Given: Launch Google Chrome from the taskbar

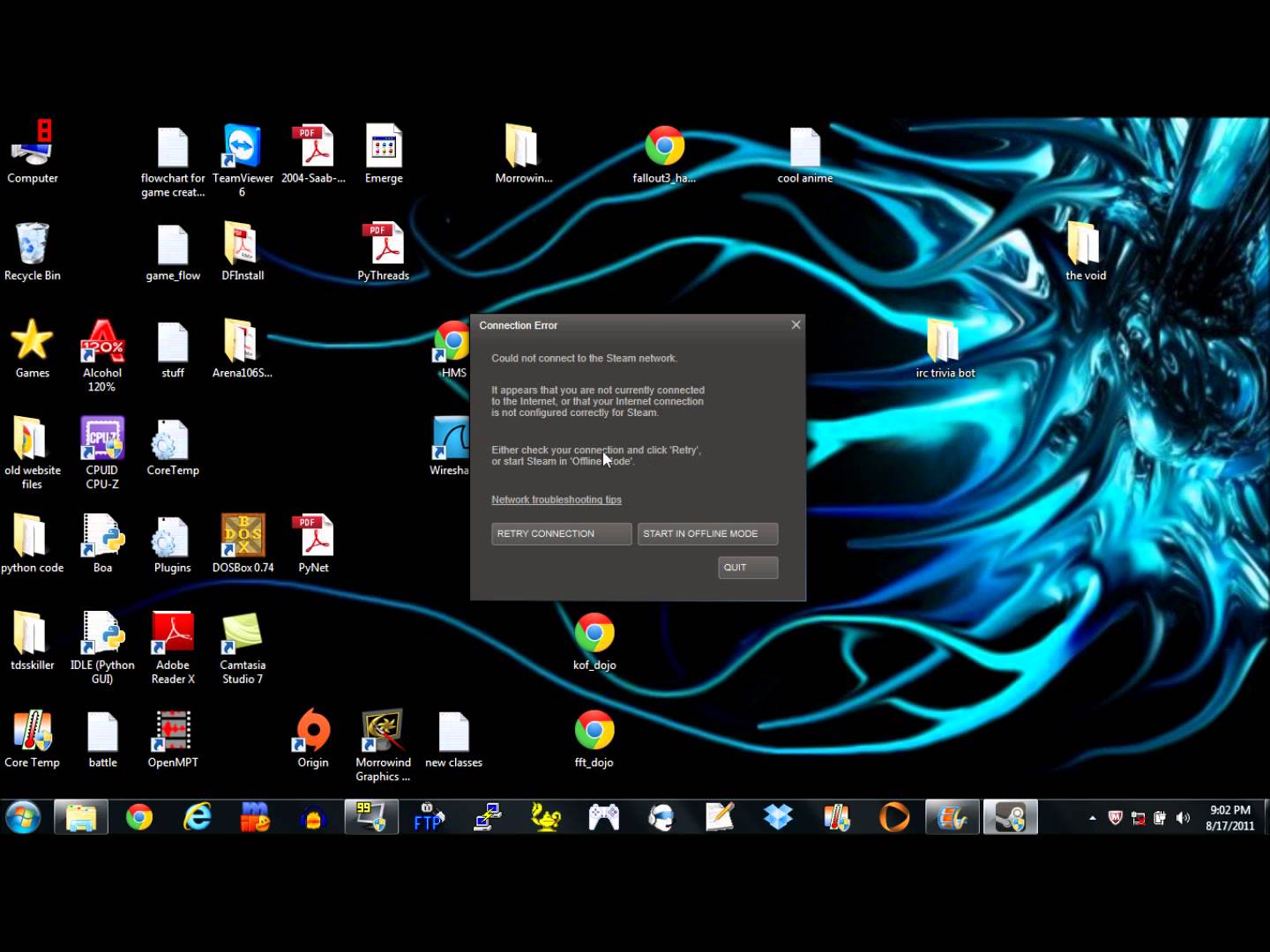Looking at the screenshot, I should pyautogui.click(x=139, y=818).
